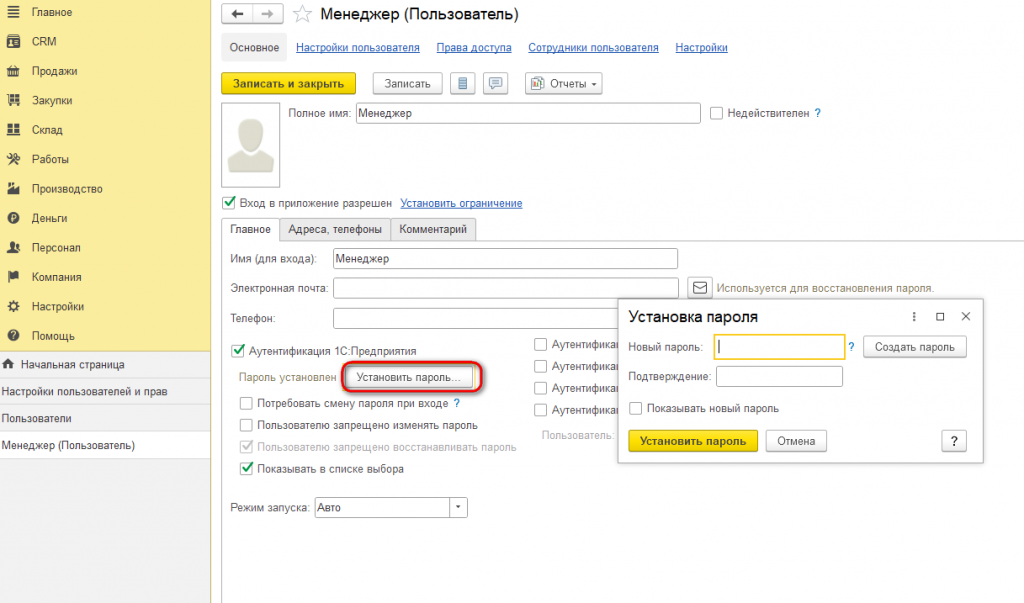Click the Деньги coin icon

pos(13,218)
